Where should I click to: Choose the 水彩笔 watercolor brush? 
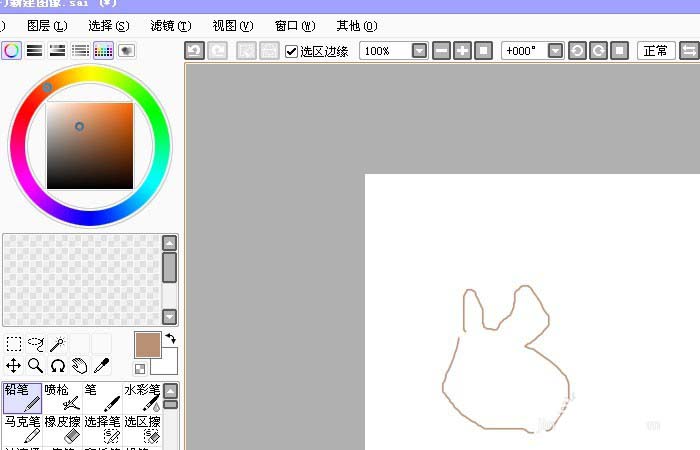(142, 398)
